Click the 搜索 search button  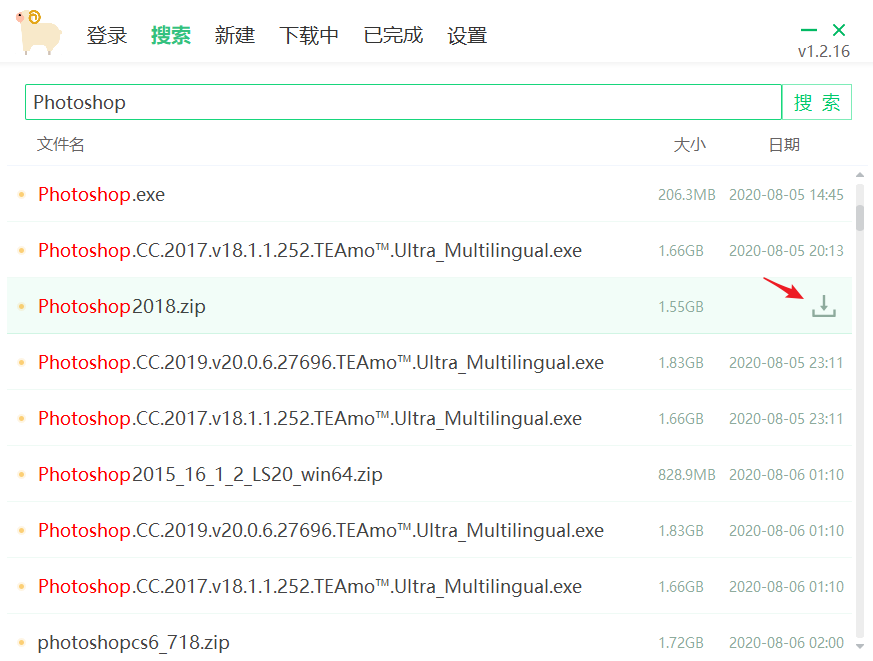(817, 102)
